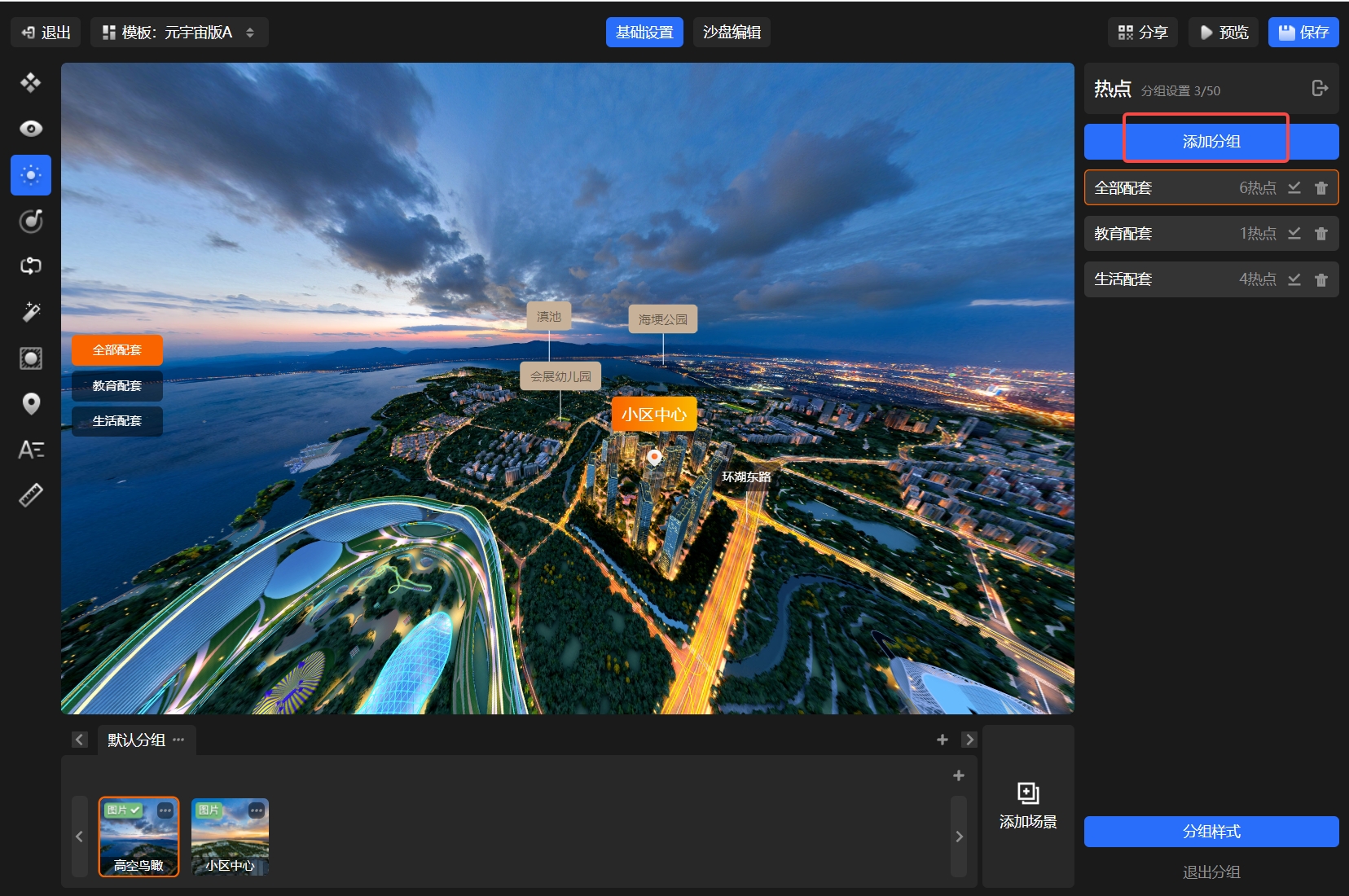Open the background music tool icon
The width and height of the screenshot is (1349, 896).
coord(31,221)
